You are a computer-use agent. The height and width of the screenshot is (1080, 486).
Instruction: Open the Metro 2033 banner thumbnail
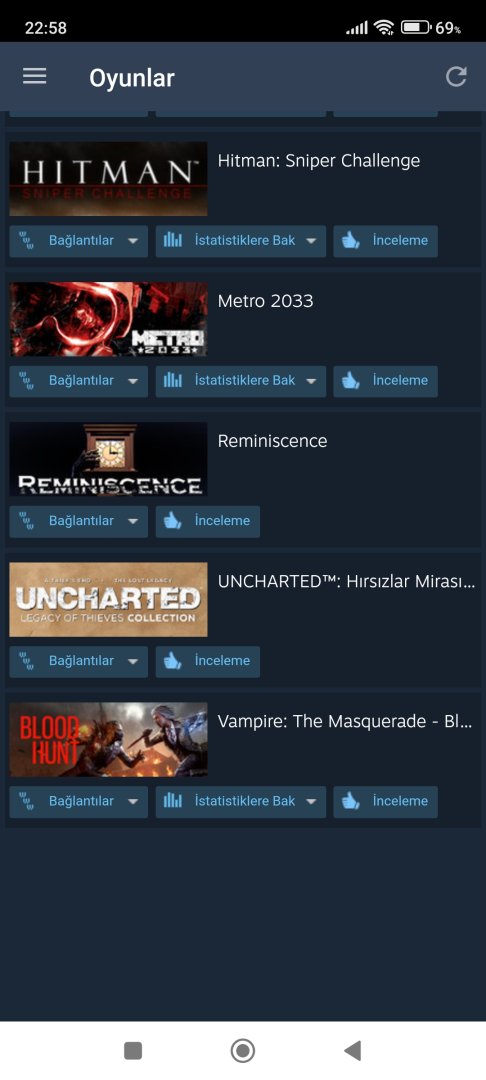pyautogui.click(x=108, y=319)
